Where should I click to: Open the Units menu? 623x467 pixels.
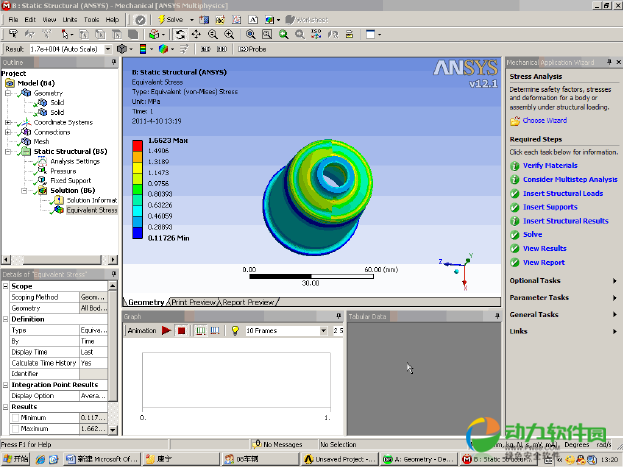(x=70, y=19)
